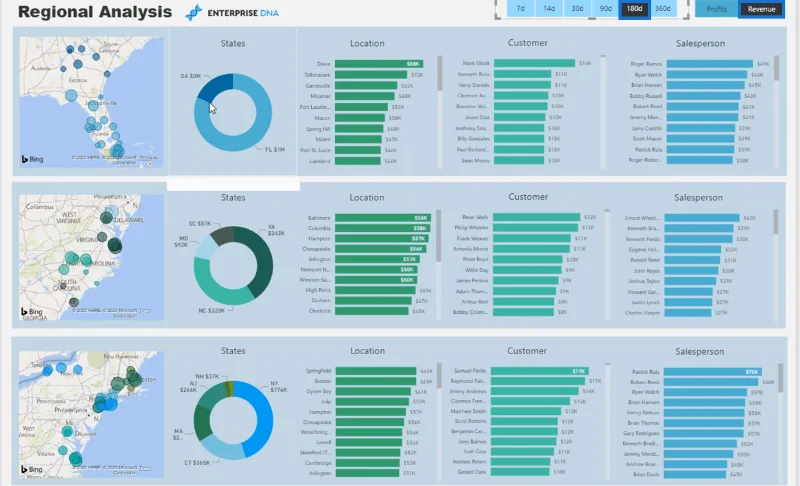Click the Sean Morris customer bar
The height and width of the screenshot is (486, 800).
pyautogui.click(x=519, y=160)
